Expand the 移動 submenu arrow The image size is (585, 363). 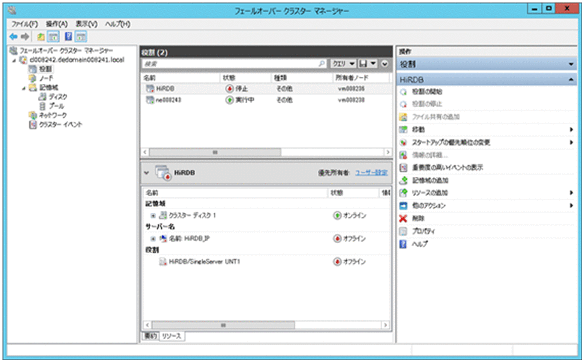[x=571, y=129]
